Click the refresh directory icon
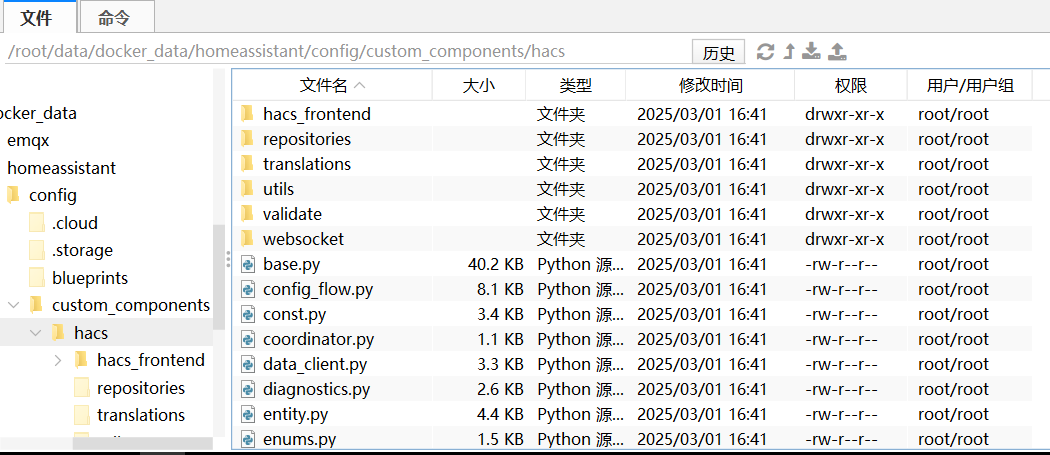This screenshot has height=455, width=1050. point(766,52)
